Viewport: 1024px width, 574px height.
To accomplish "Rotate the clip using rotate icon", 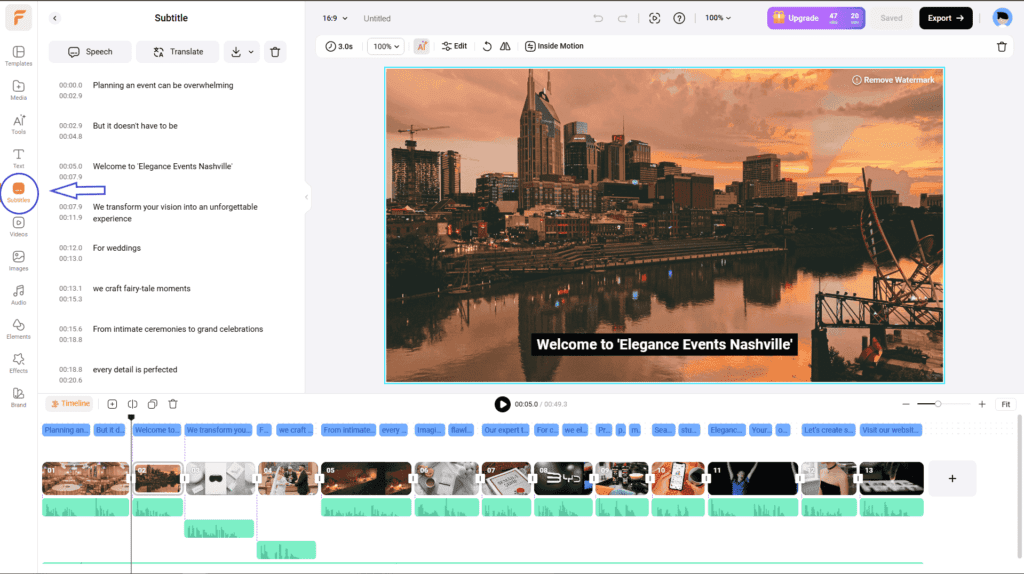I will [487, 46].
